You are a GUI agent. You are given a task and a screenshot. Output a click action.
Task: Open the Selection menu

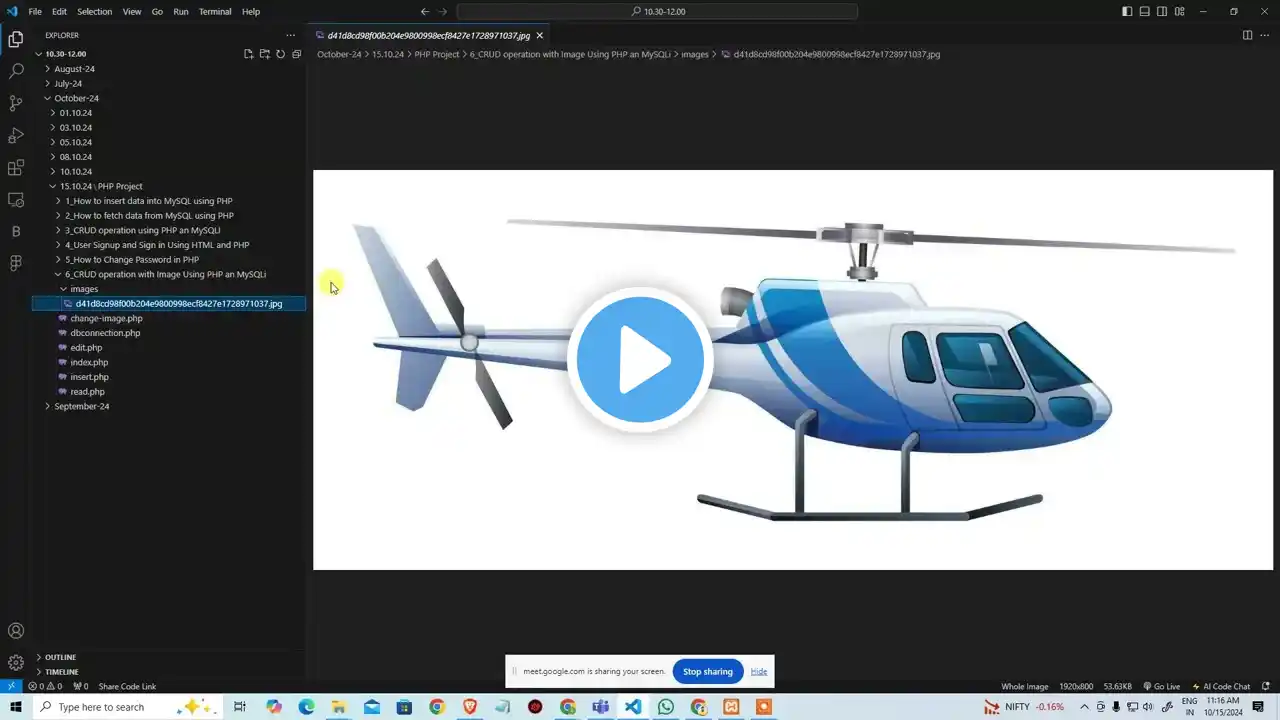click(x=94, y=12)
